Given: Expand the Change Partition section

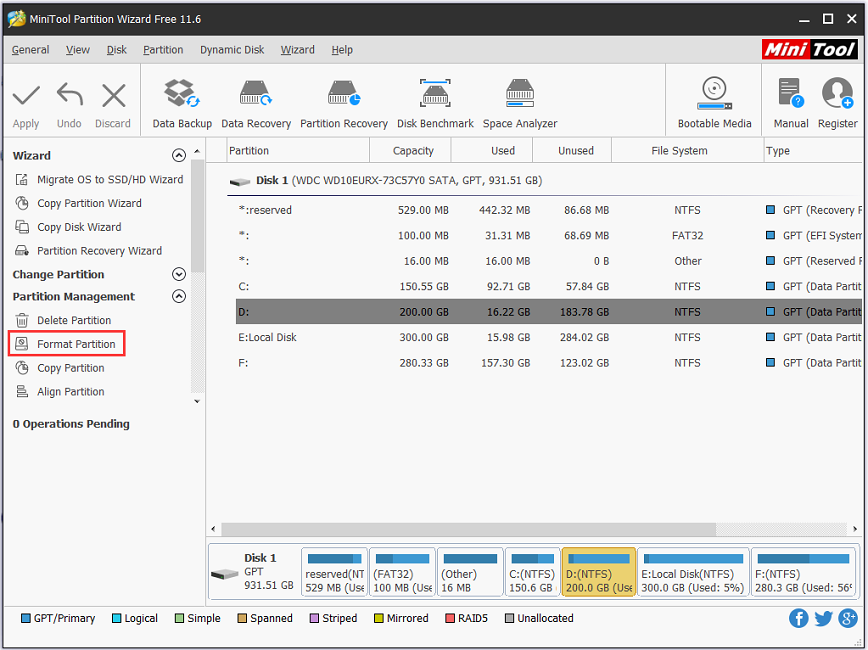Looking at the screenshot, I should click(x=178, y=274).
